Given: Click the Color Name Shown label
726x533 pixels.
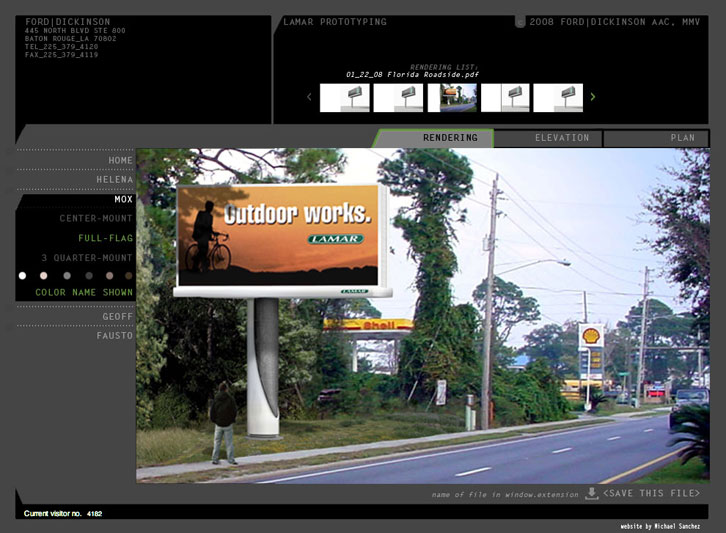Looking at the screenshot, I should 84,293.
